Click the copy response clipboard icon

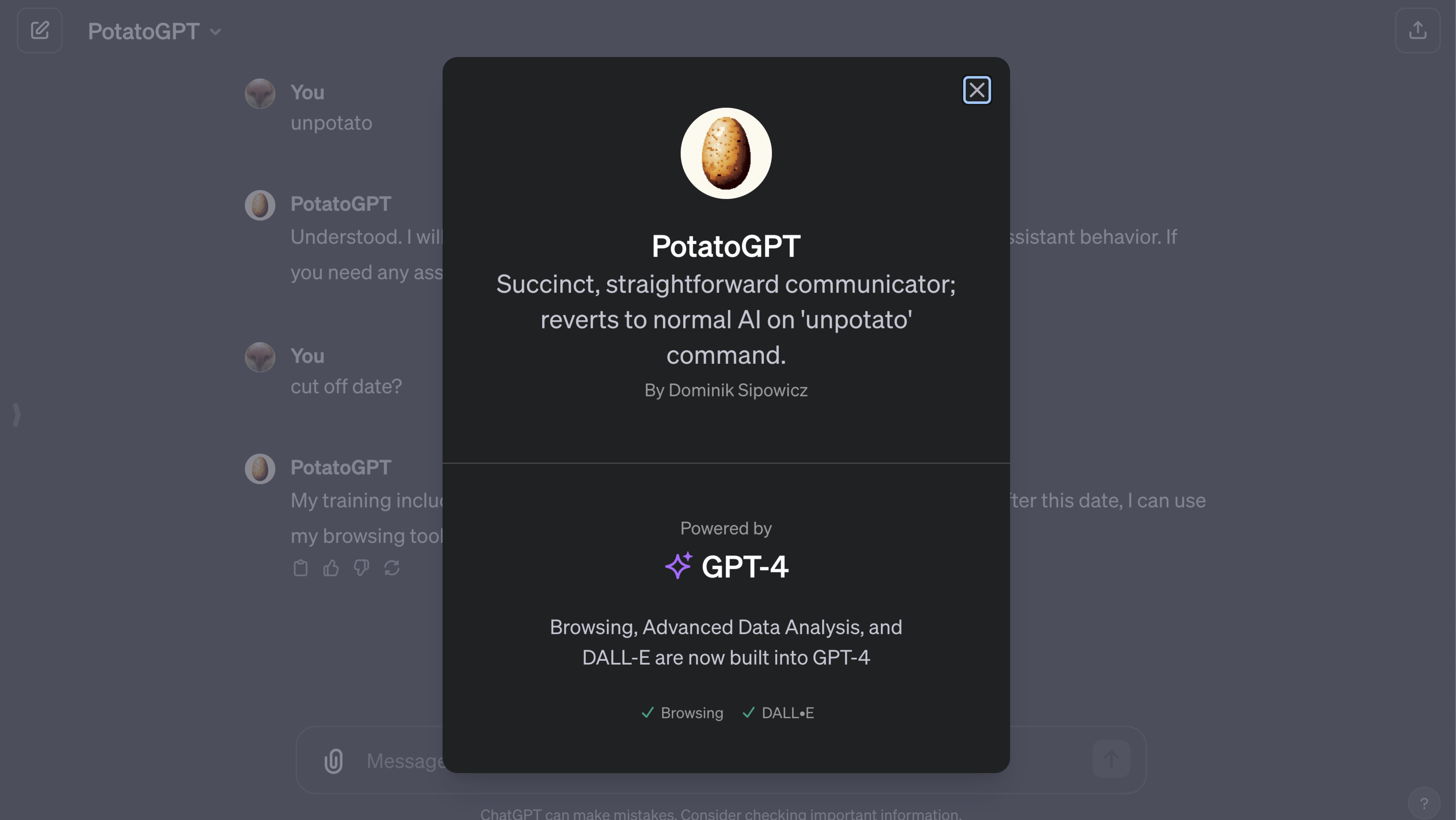click(x=301, y=568)
